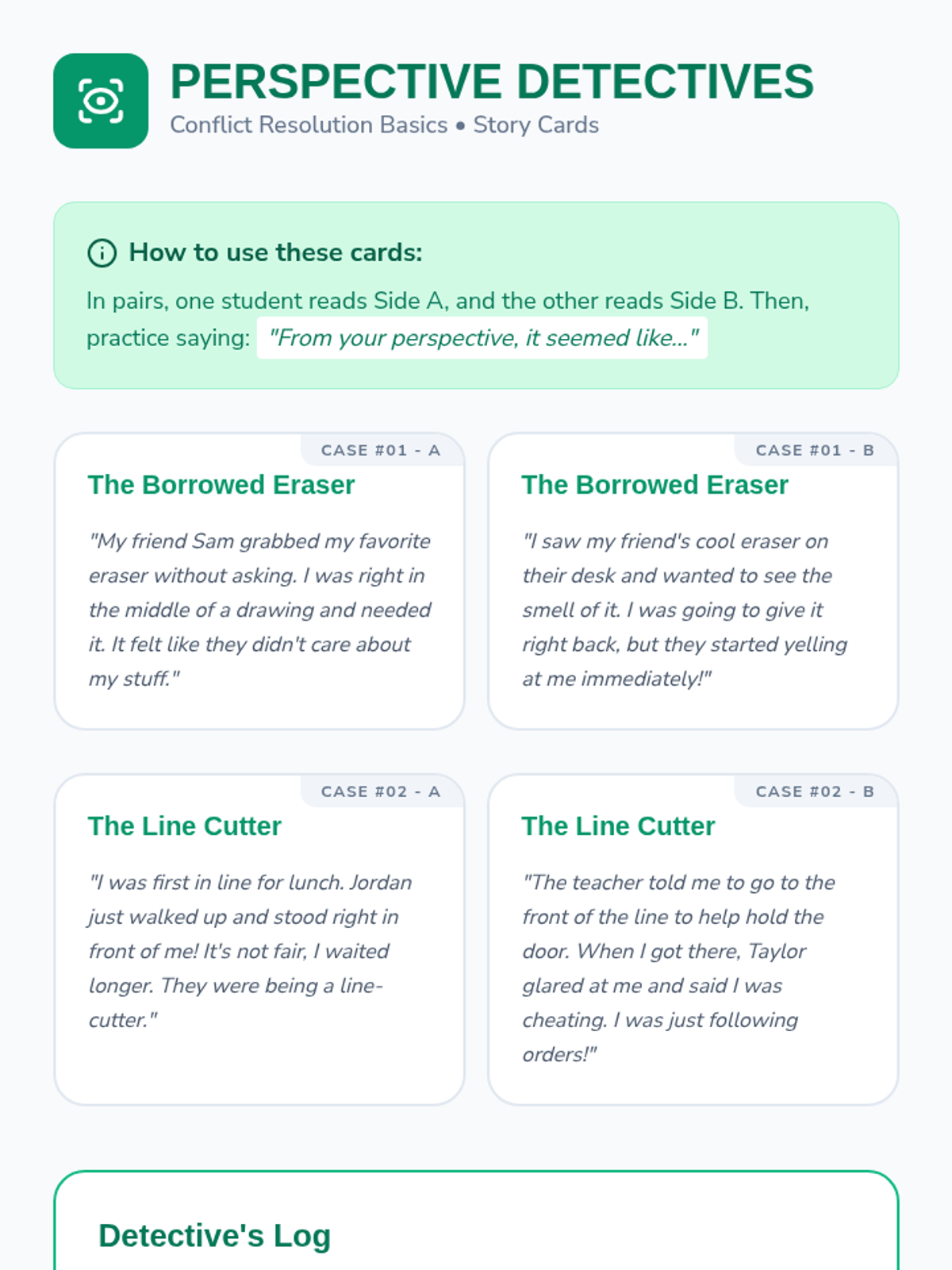Click the Case #02 - B badge

point(815,791)
